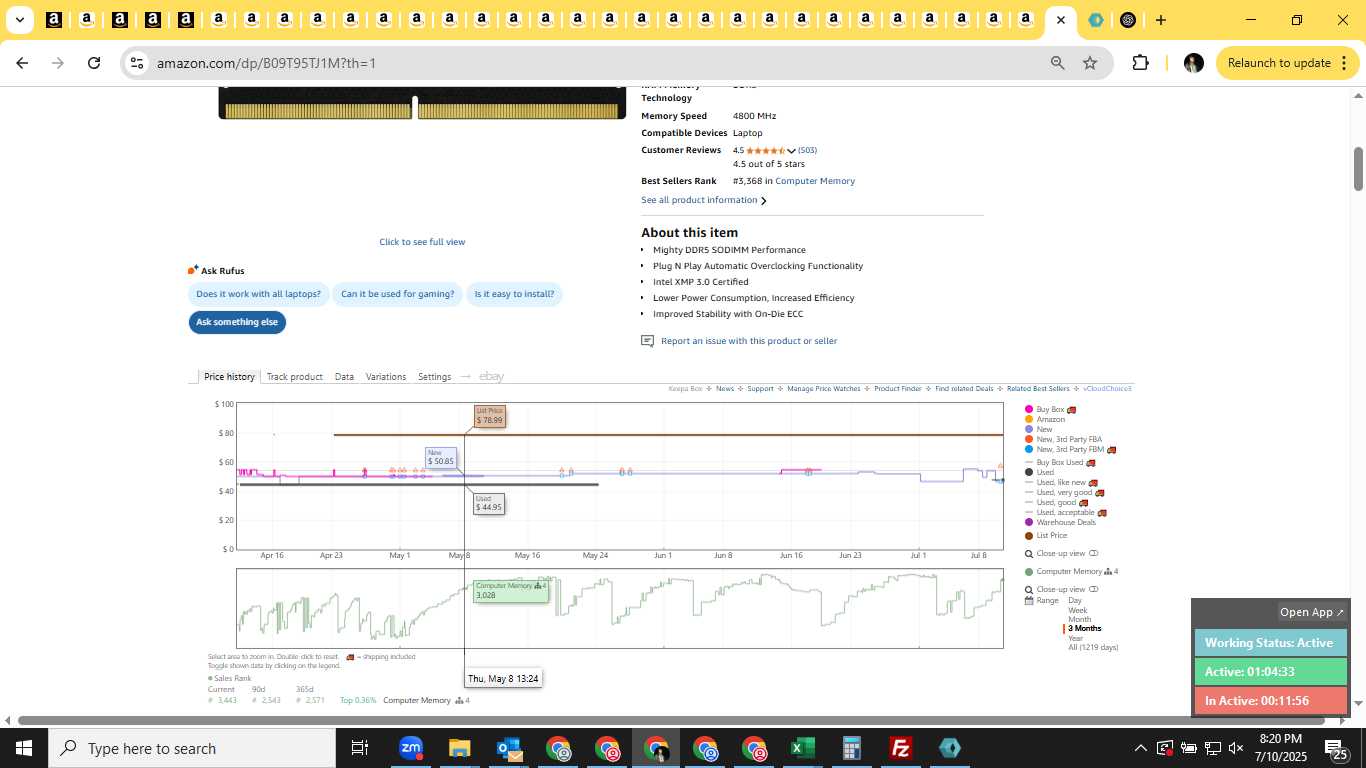1366x768 pixels.
Task: Select the All (1219 days) range
Action: 1093,648
